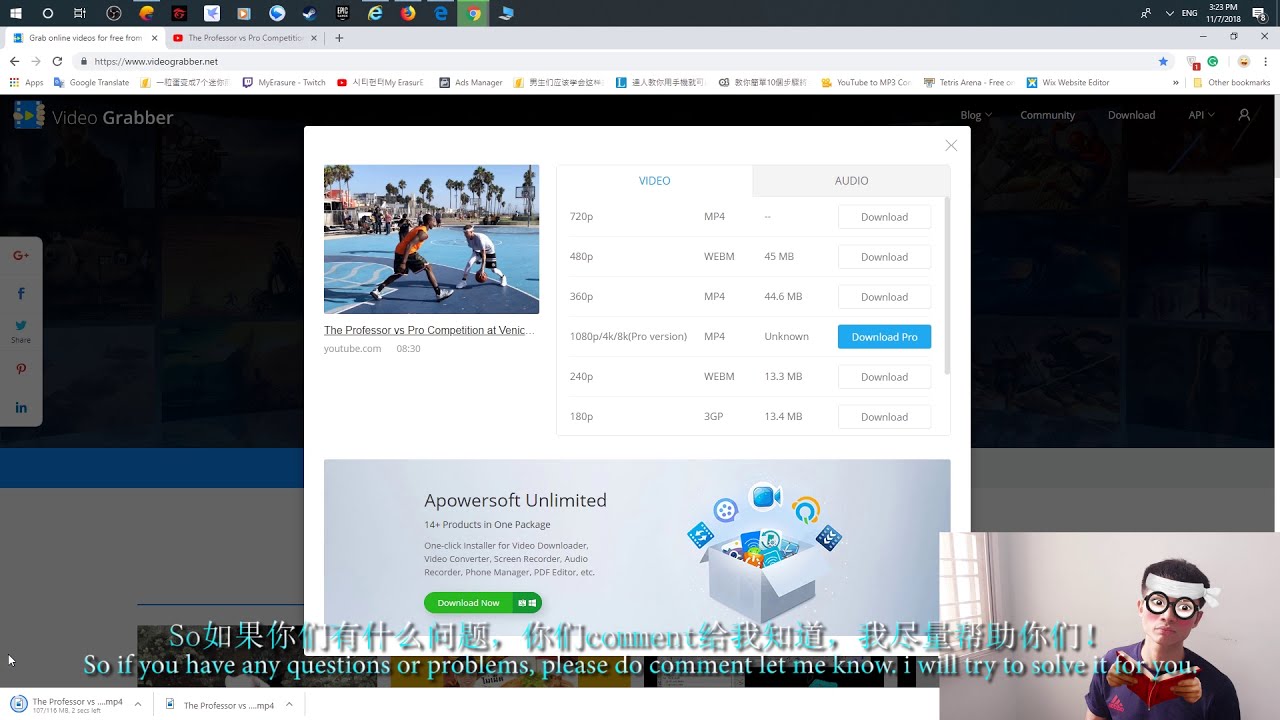Click the basketball video thumbnail

click(x=431, y=239)
